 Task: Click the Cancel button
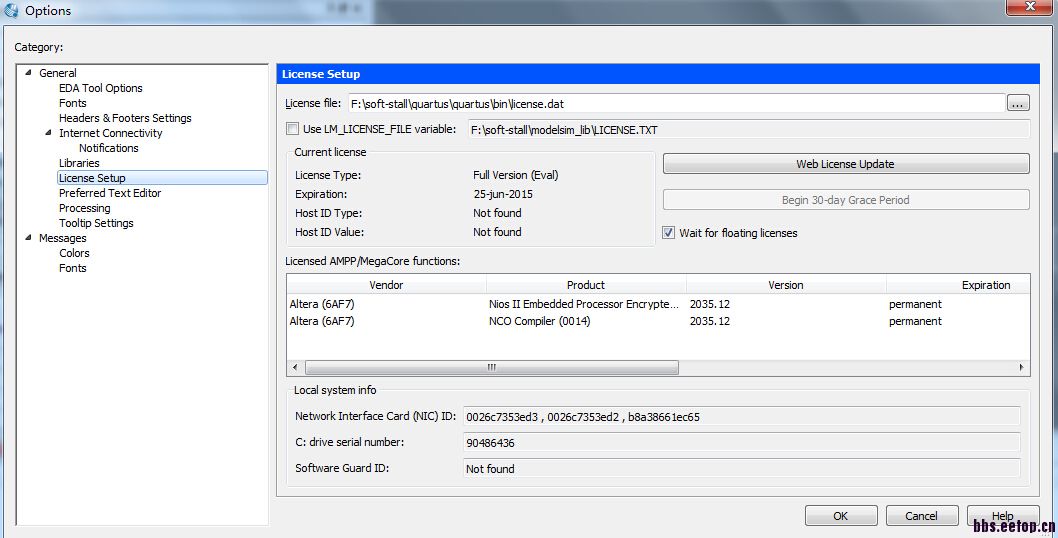coord(922,516)
